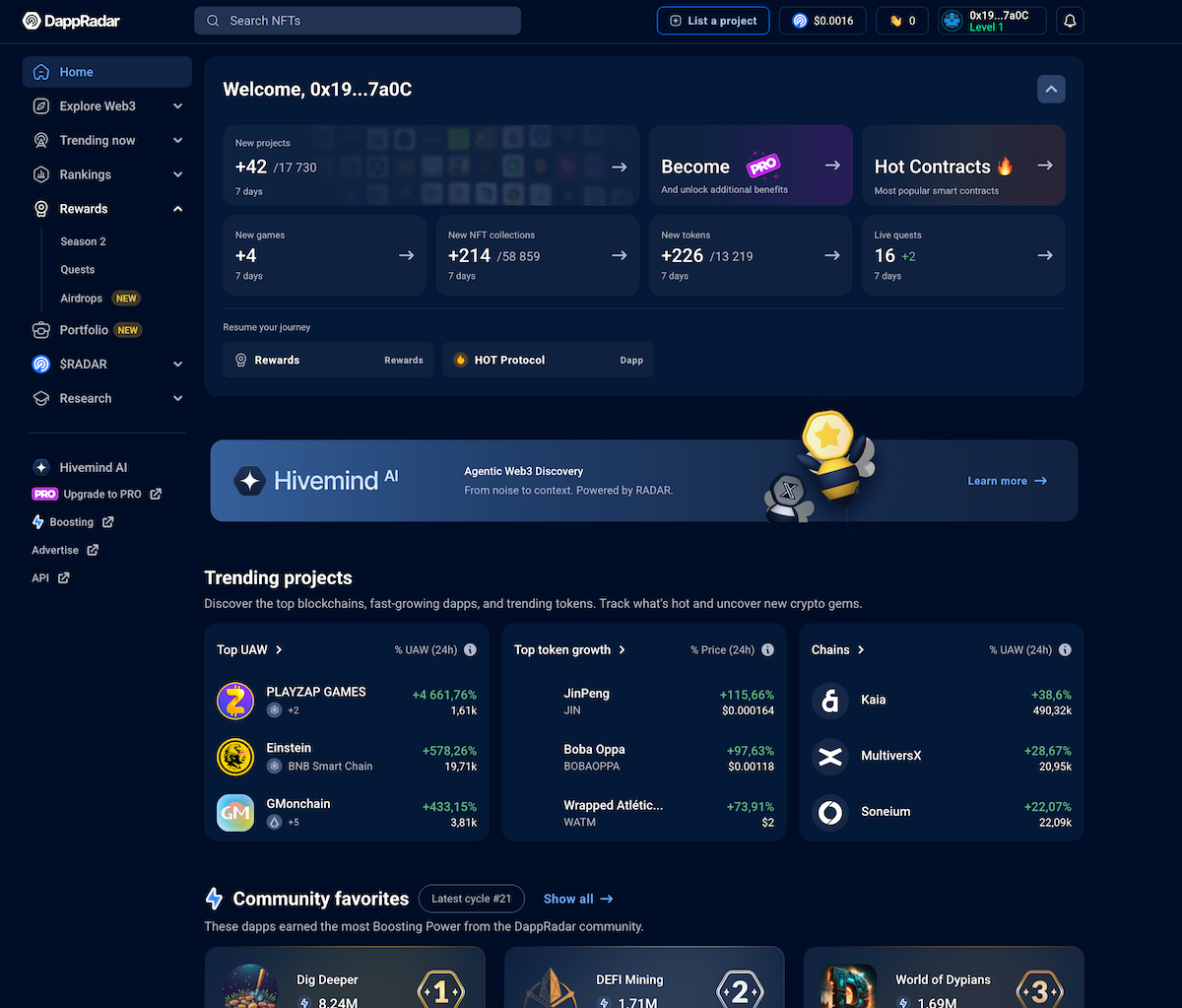Click the $RADAR token icon in sidebar
1182x1008 pixels.
click(x=40, y=364)
